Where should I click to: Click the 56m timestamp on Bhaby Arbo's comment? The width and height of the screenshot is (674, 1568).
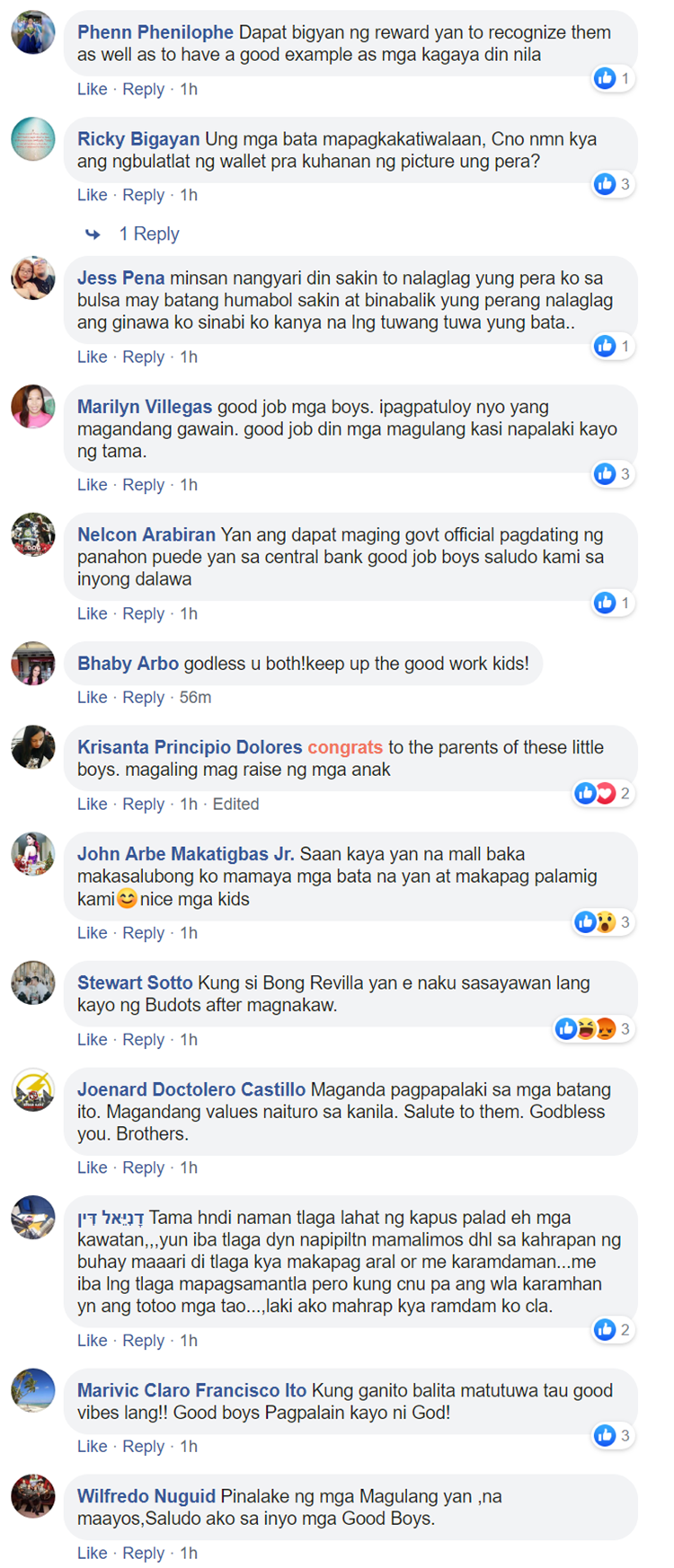[195, 697]
